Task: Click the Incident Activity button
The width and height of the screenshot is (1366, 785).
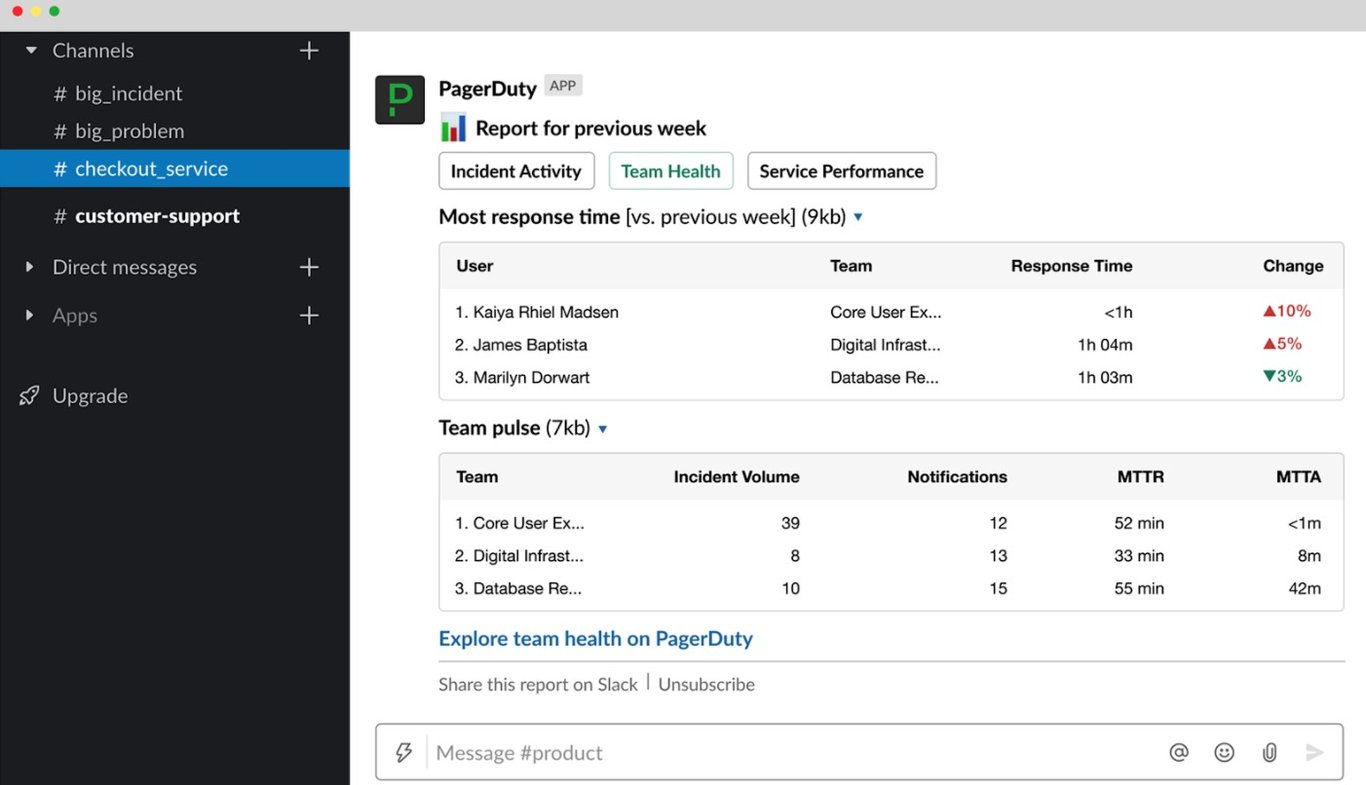Action: (516, 170)
